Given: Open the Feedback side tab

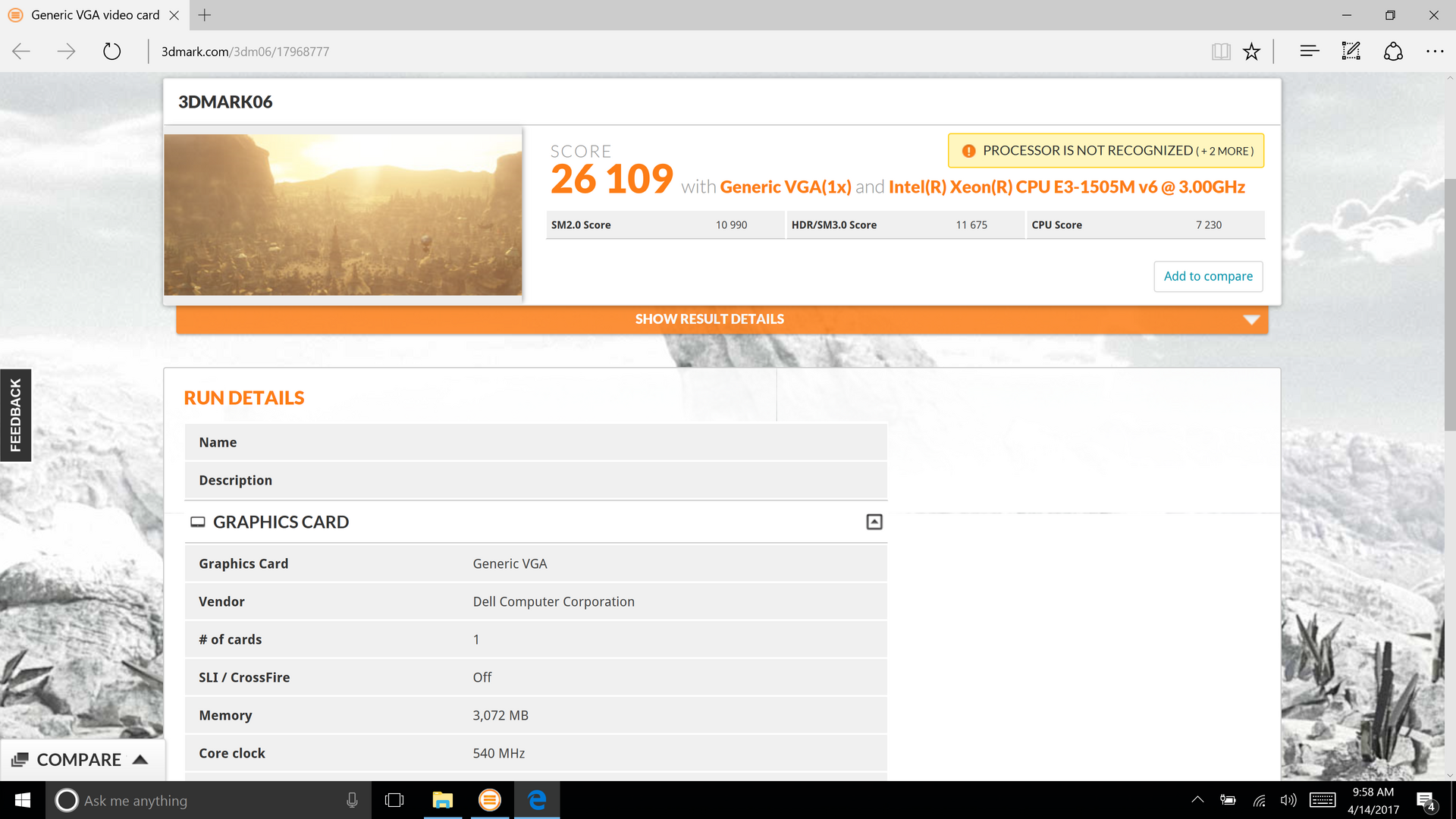Looking at the screenshot, I should click(x=15, y=415).
